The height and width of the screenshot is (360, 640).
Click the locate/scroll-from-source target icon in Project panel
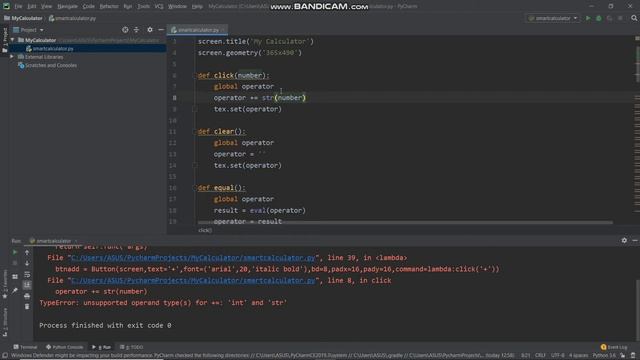[125, 30]
